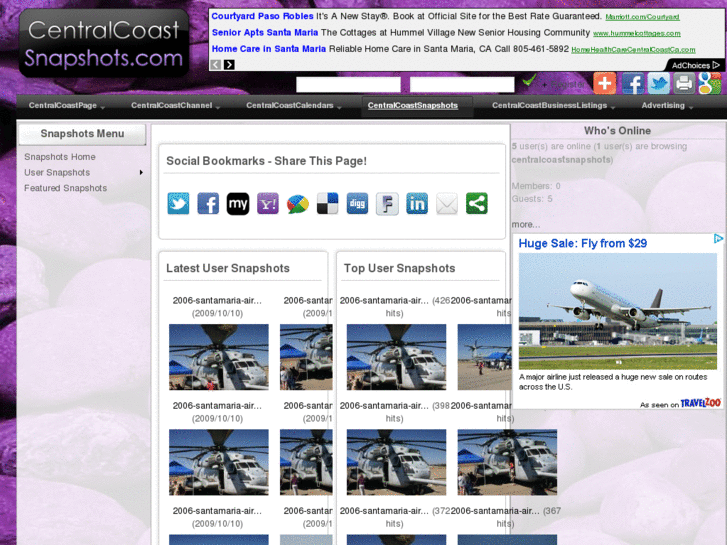Open the thumbnail above the 367 hits caption
The width and height of the screenshot is (727, 545).
coord(507,462)
